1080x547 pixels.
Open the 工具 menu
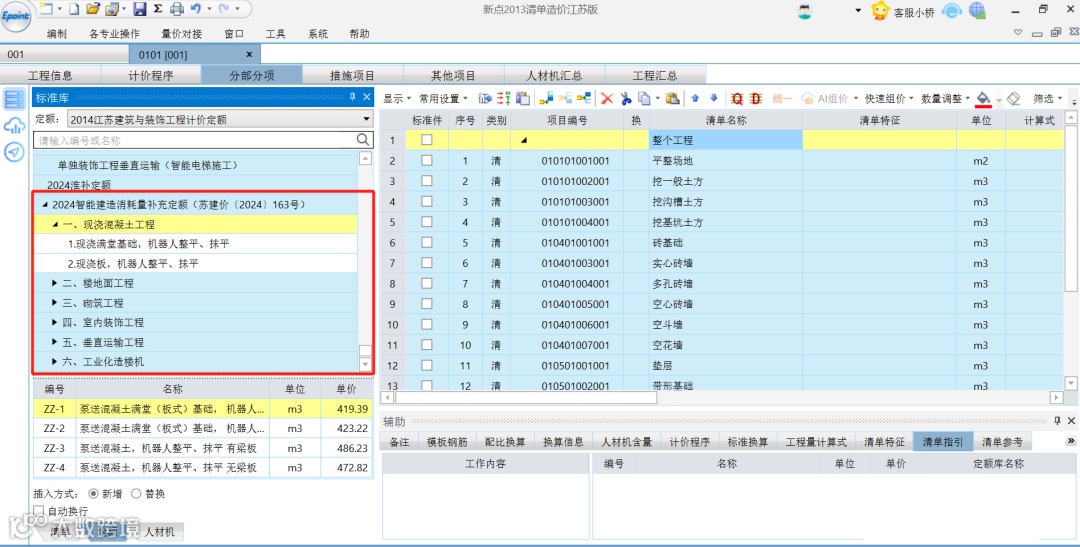[276, 34]
